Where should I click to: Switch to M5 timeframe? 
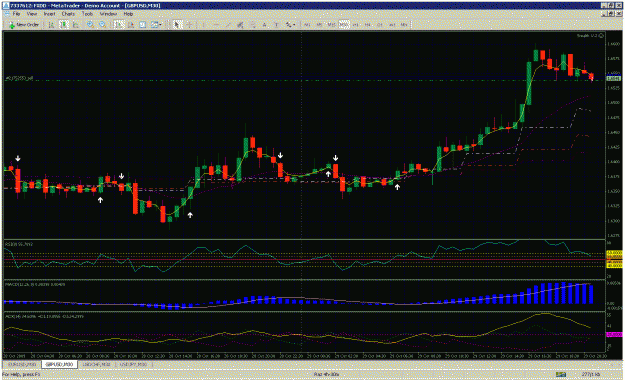coord(319,25)
